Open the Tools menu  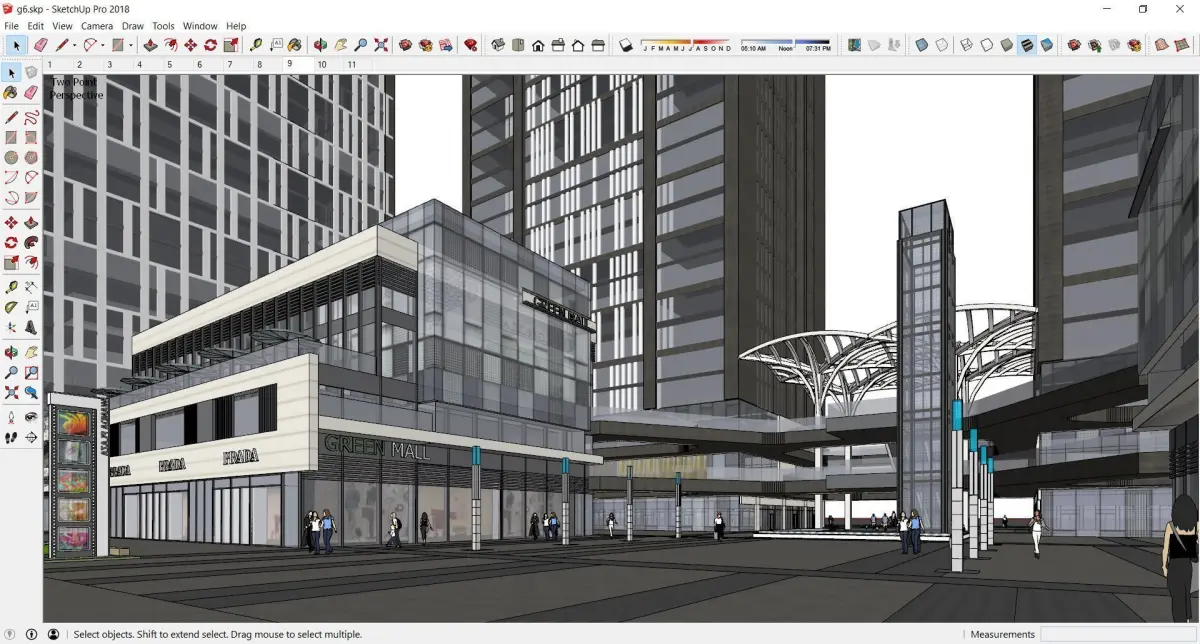point(163,26)
